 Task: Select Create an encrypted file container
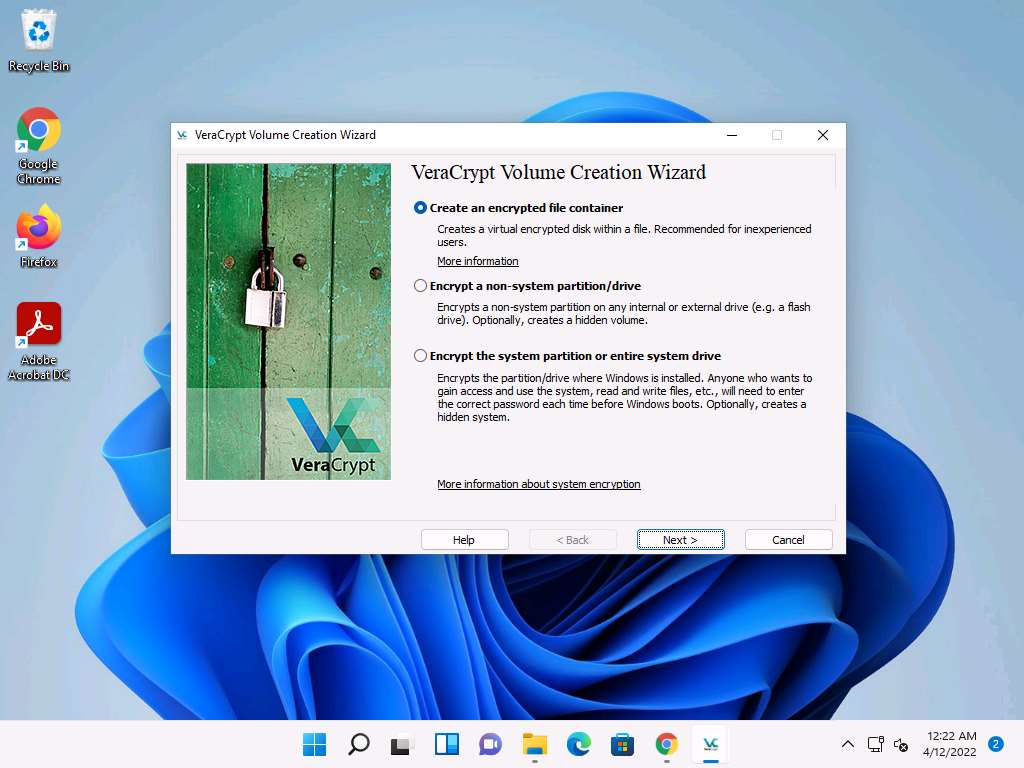(421, 208)
